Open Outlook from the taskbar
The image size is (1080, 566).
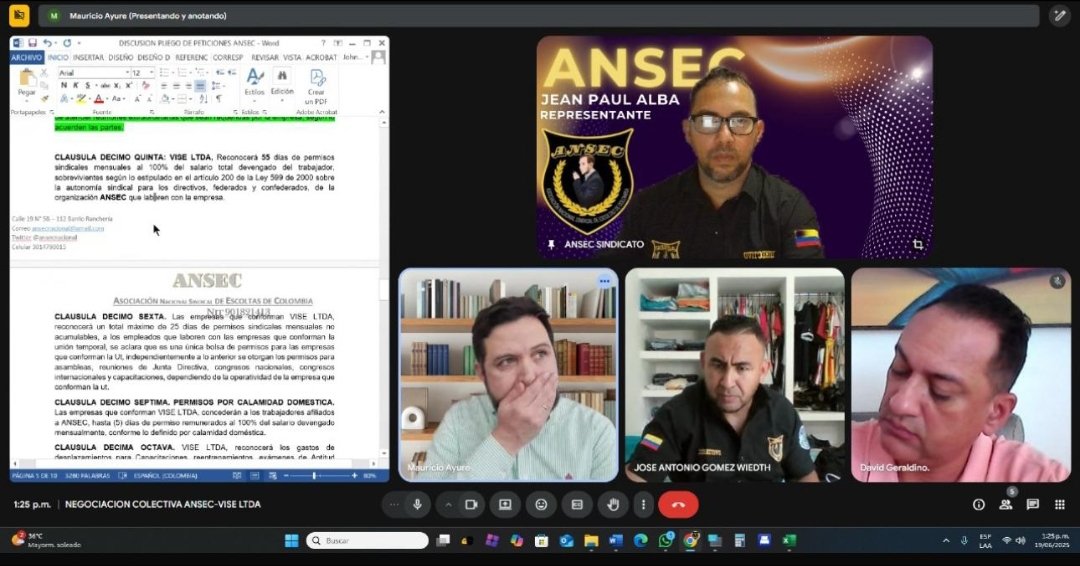click(566, 541)
